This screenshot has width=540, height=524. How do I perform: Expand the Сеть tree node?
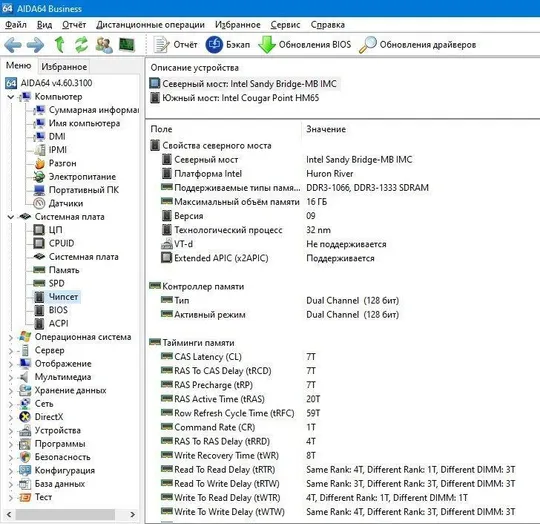tap(11, 404)
